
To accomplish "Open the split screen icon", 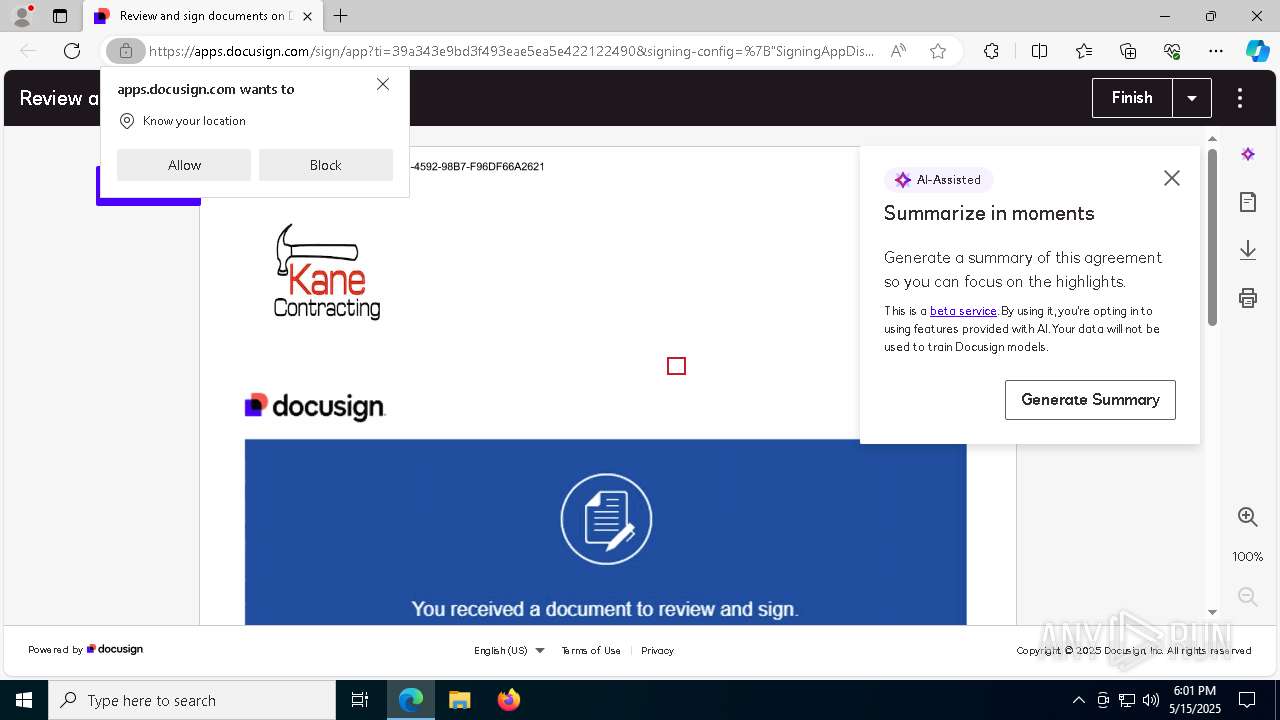I will click(1039, 51).
